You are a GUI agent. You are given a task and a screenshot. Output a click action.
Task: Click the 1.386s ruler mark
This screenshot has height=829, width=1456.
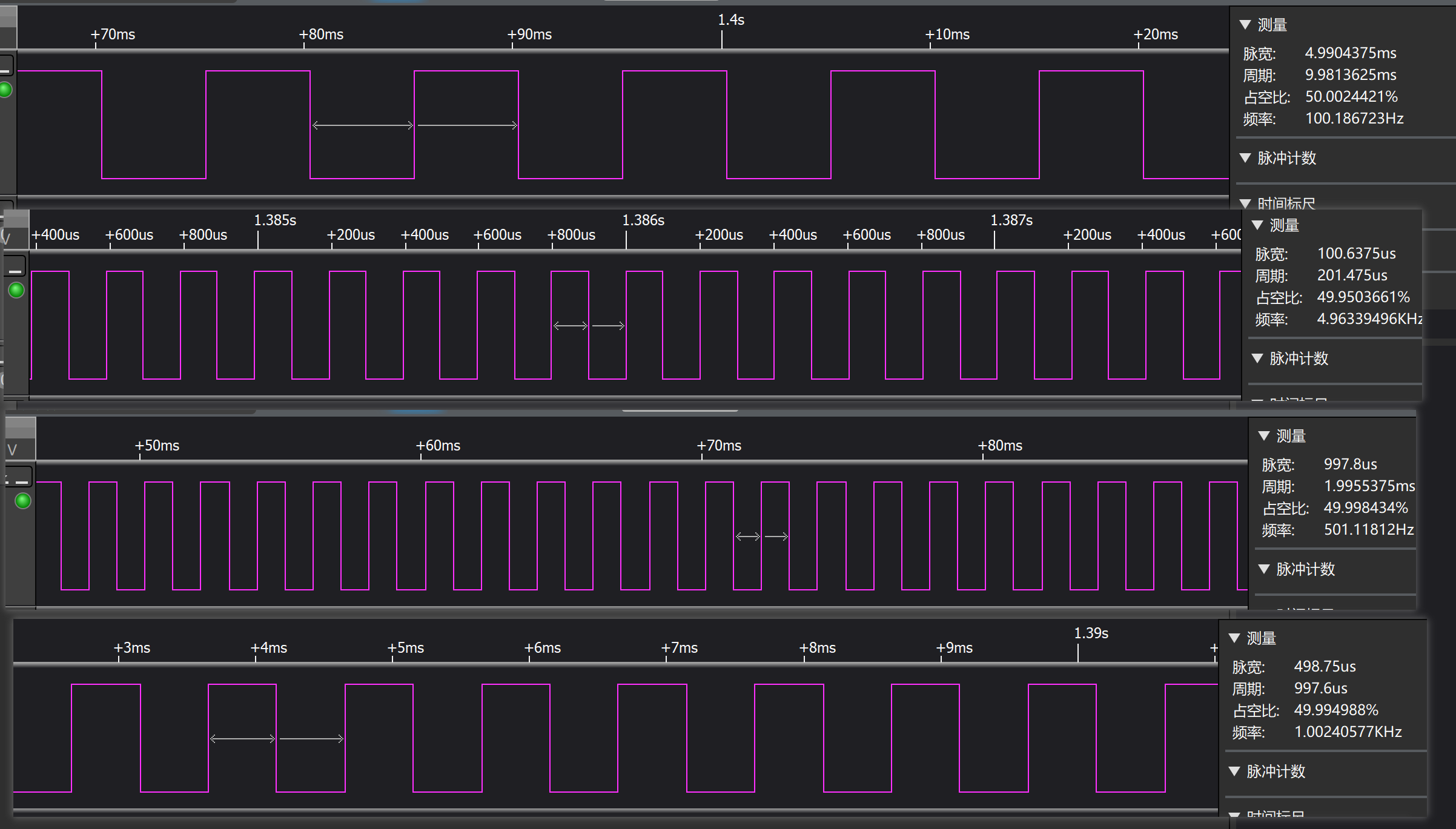(x=643, y=220)
